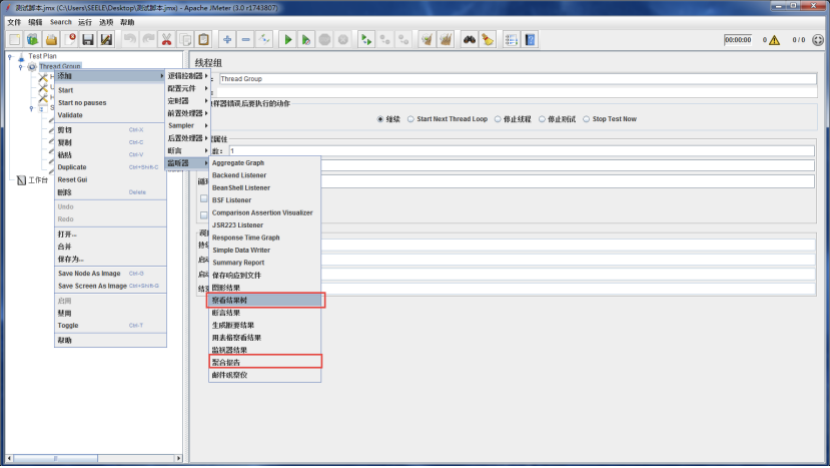
Task: Collapse the Thread Group tree node
Action: pyautogui.click(x=21, y=67)
